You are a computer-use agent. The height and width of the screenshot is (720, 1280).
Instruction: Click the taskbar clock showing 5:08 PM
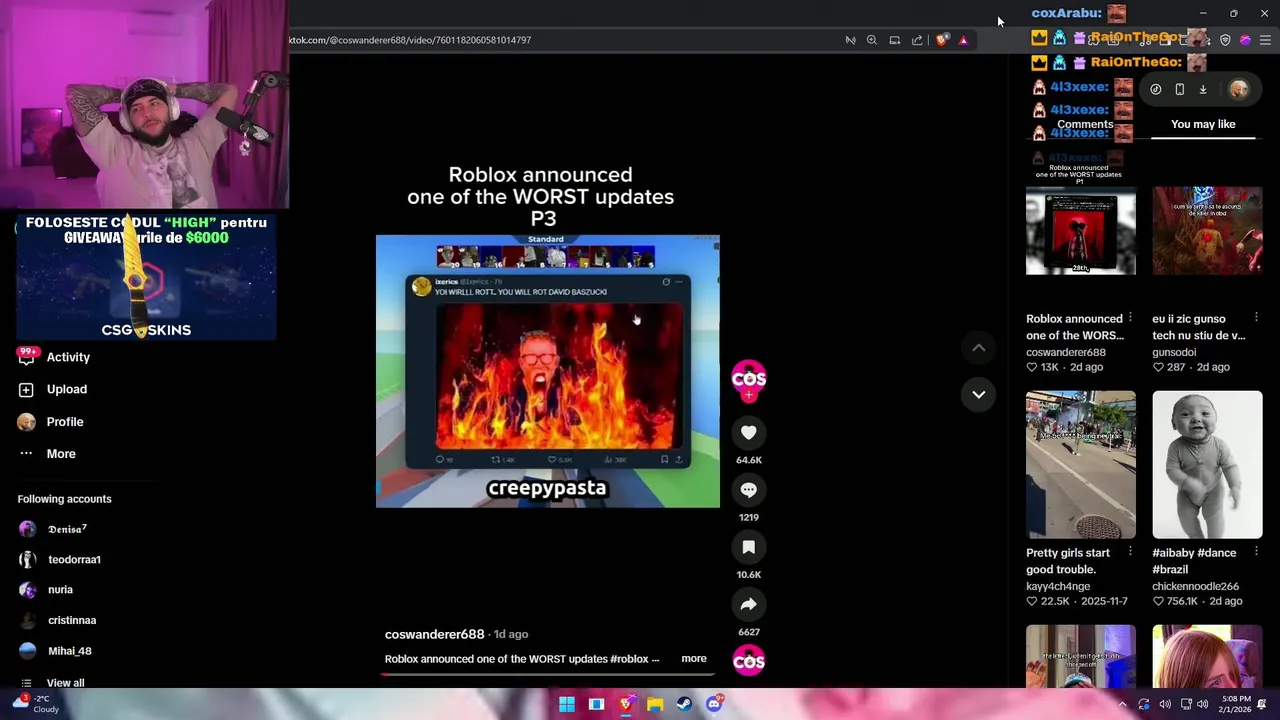(1236, 704)
